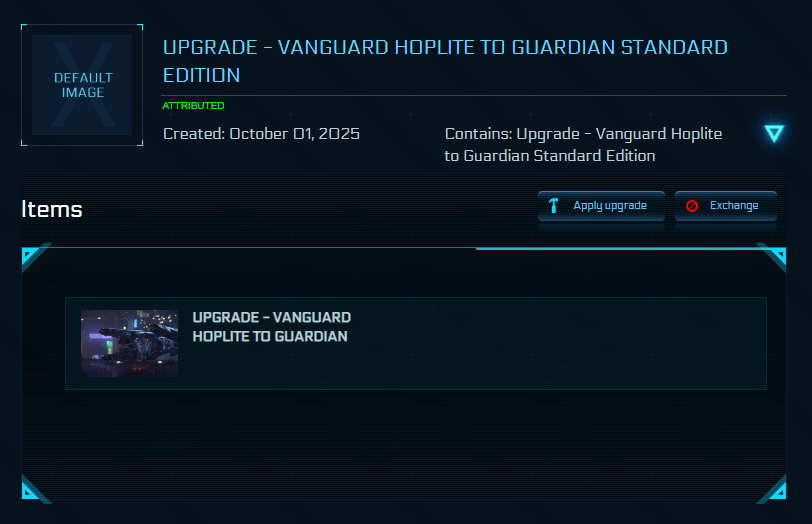812x524 pixels.
Task: Click the Default Image placeholder icon
Action: pyautogui.click(x=82, y=85)
